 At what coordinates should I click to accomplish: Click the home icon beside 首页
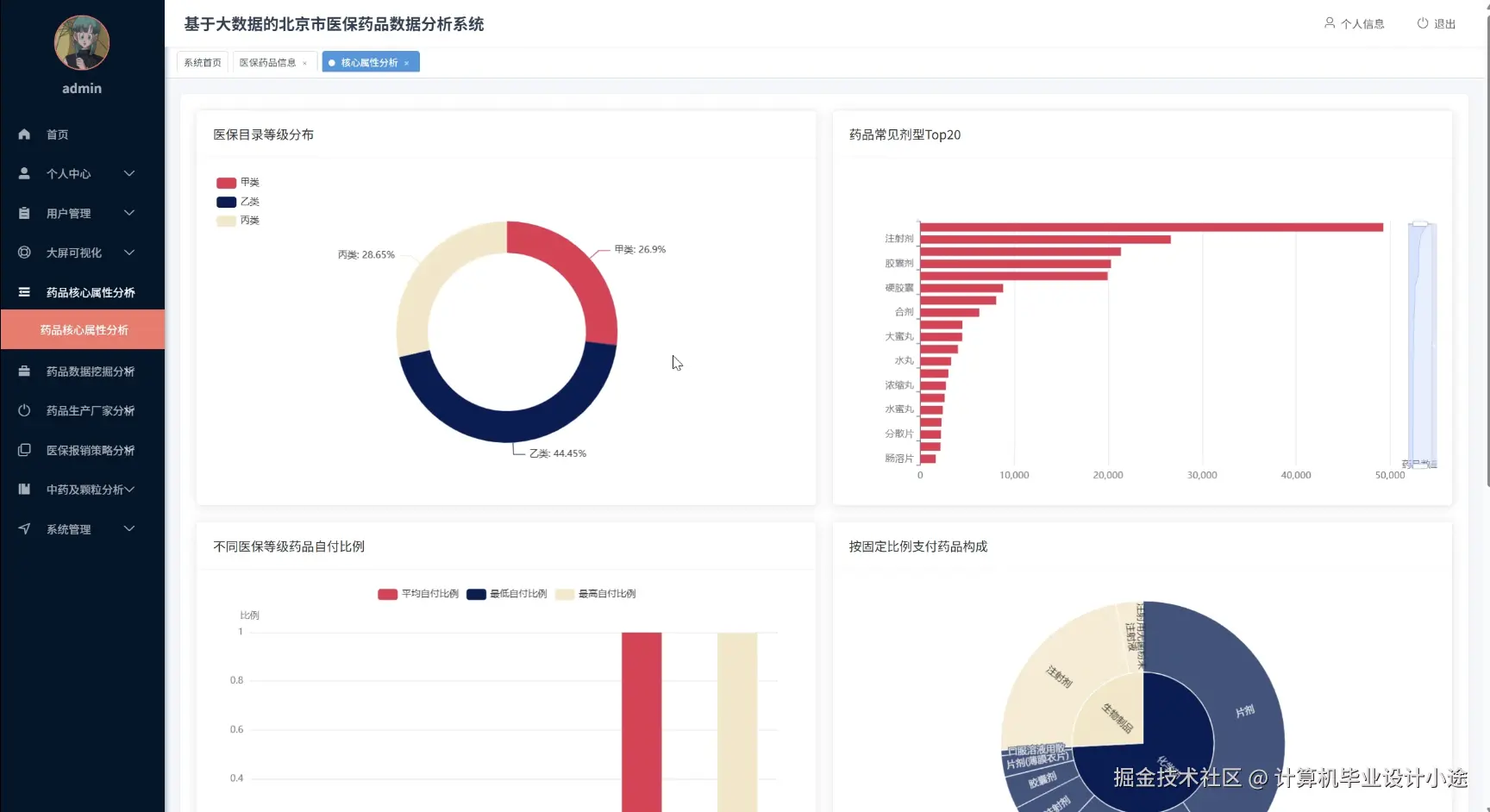(x=24, y=134)
